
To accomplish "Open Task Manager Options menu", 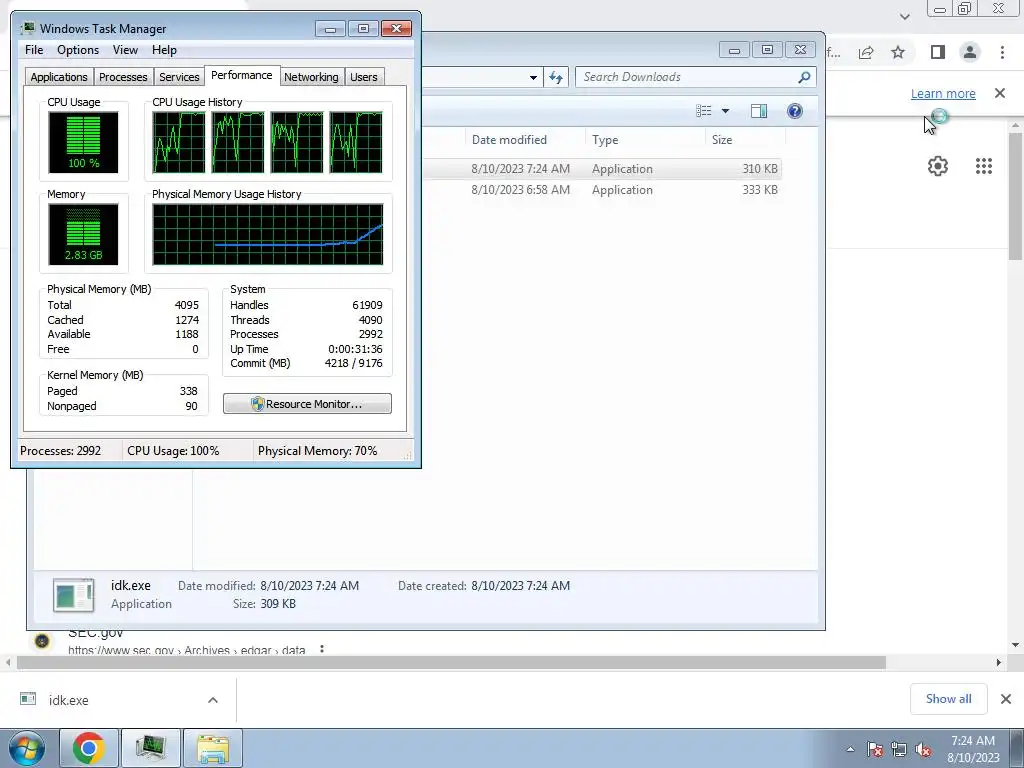I will [78, 50].
